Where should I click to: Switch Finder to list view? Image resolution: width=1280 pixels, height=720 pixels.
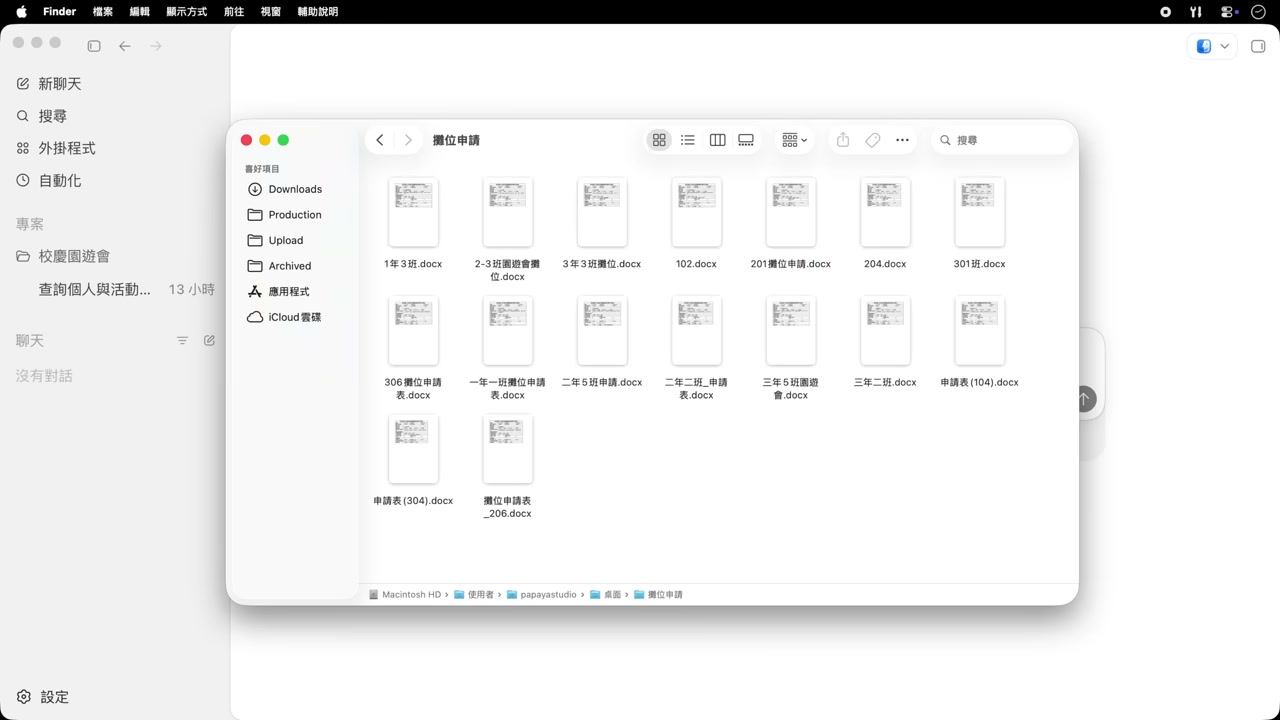tap(688, 140)
